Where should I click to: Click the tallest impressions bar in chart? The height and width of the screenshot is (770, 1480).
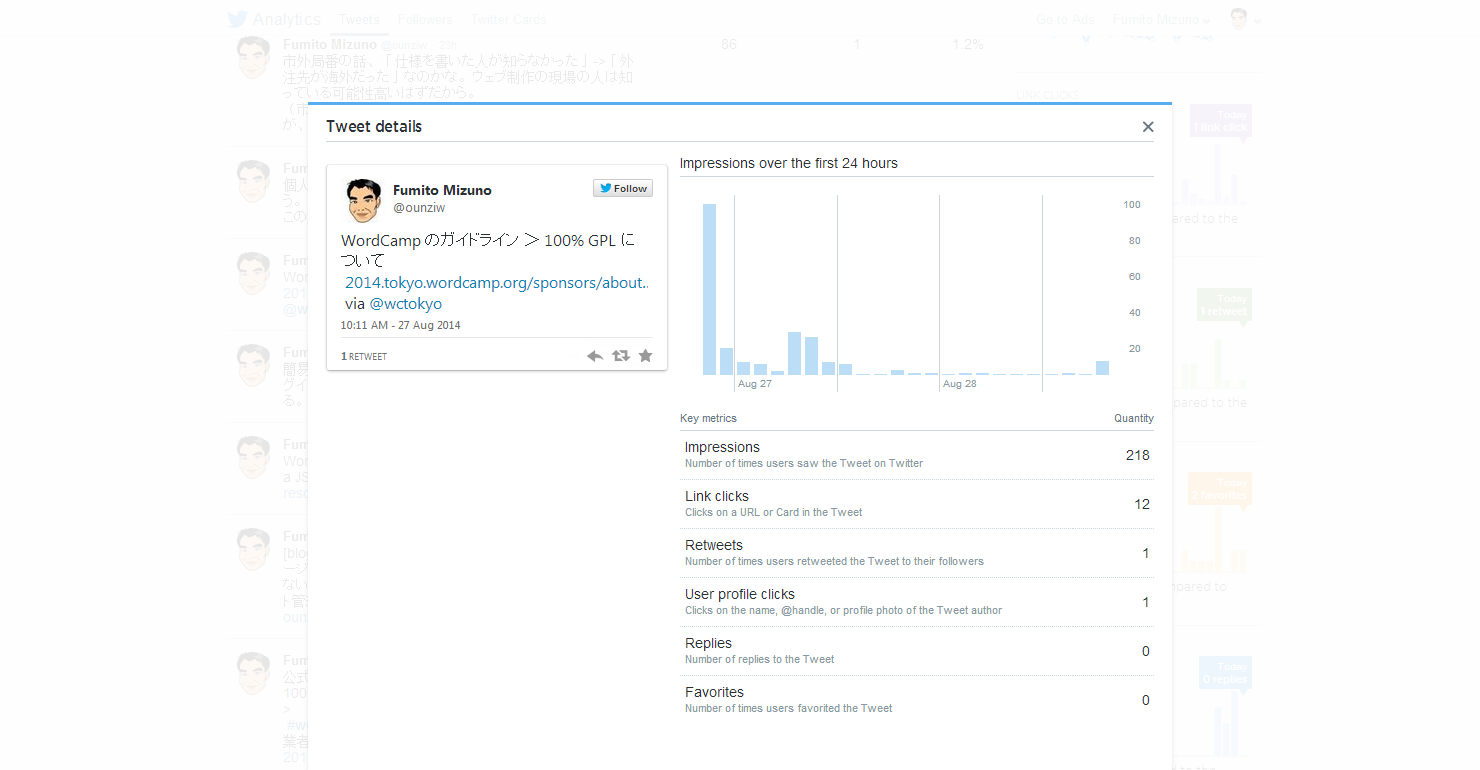[x=709, y=290]
